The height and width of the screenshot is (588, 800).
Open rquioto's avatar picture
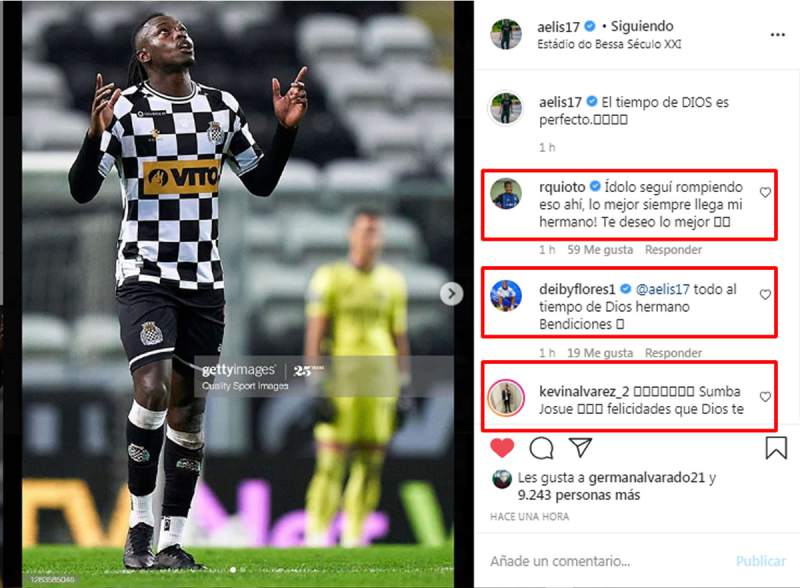tap(506, 194)
